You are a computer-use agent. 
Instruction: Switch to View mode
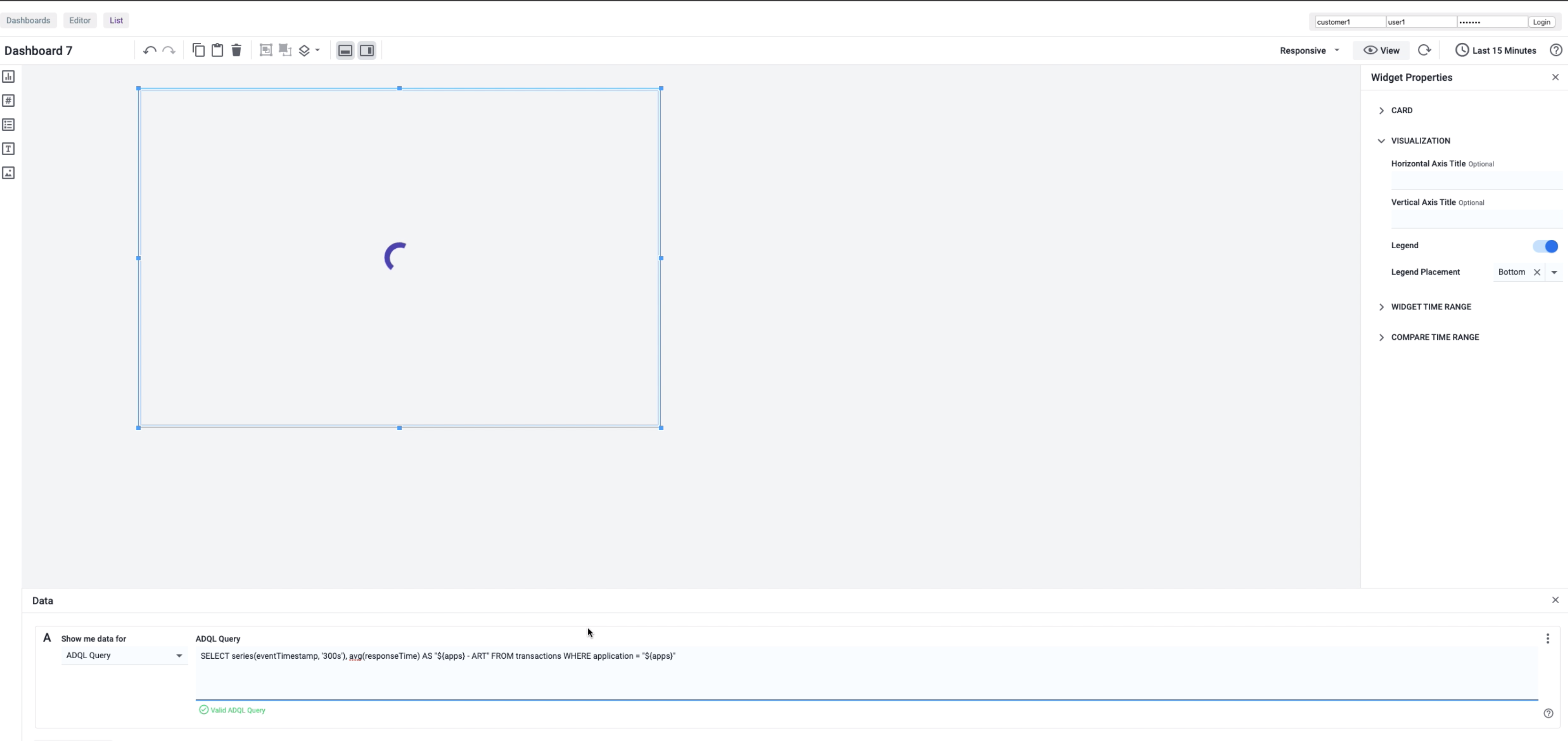tap(1381, 50)
